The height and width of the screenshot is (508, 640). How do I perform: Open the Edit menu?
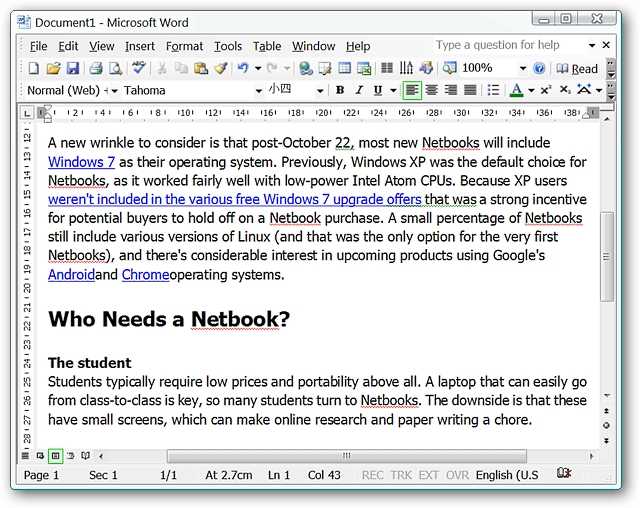68,47
